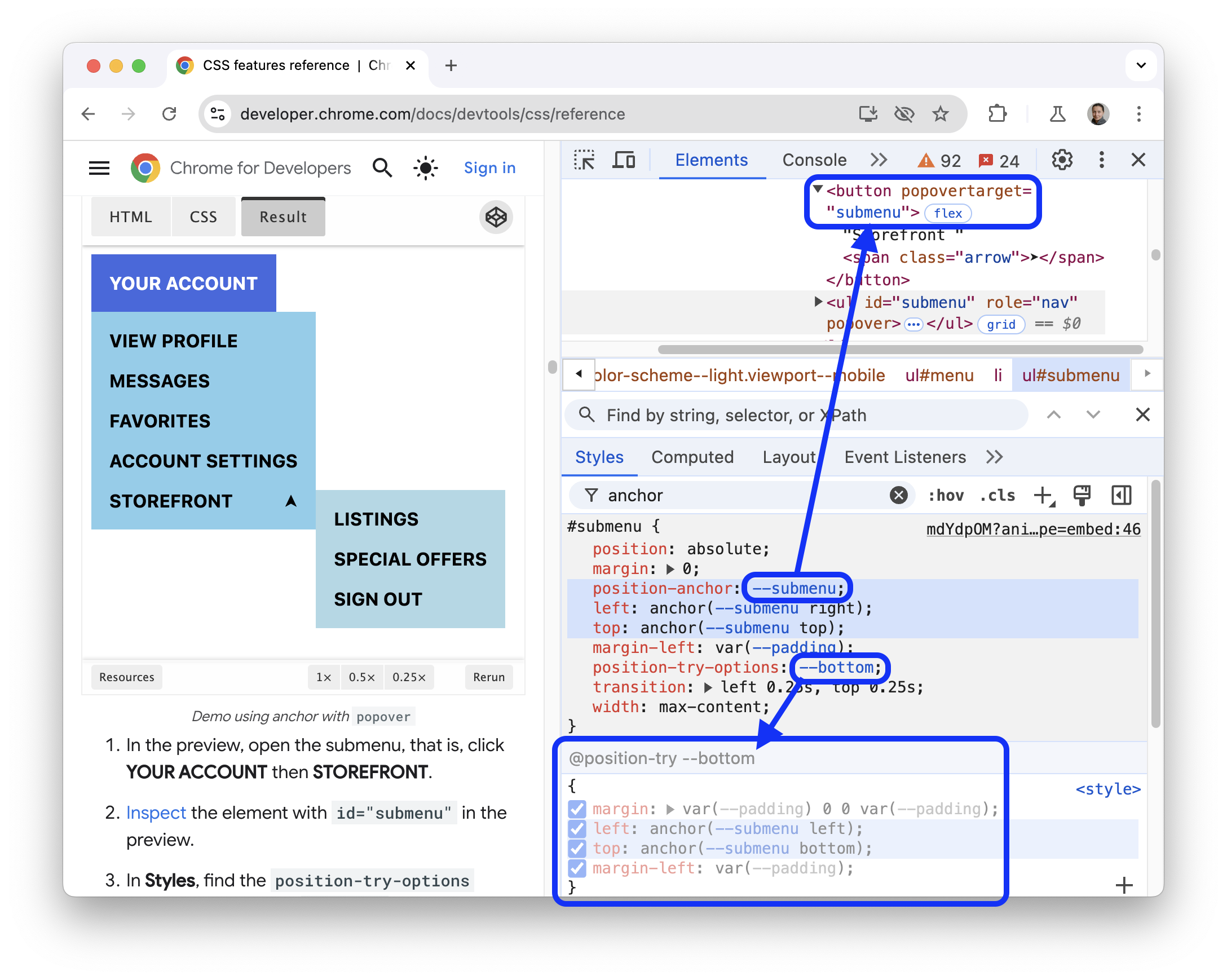Toggle the top anchor checkbox in @position-try
This screenshot has width=1227, height=980.
point(577,848)
